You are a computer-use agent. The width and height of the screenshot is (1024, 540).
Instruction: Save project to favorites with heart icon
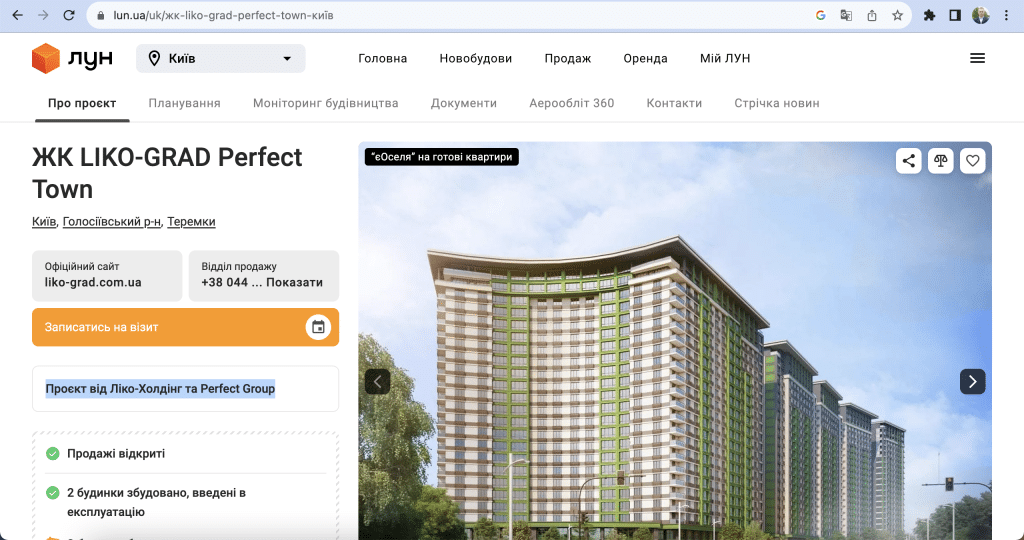972,161
